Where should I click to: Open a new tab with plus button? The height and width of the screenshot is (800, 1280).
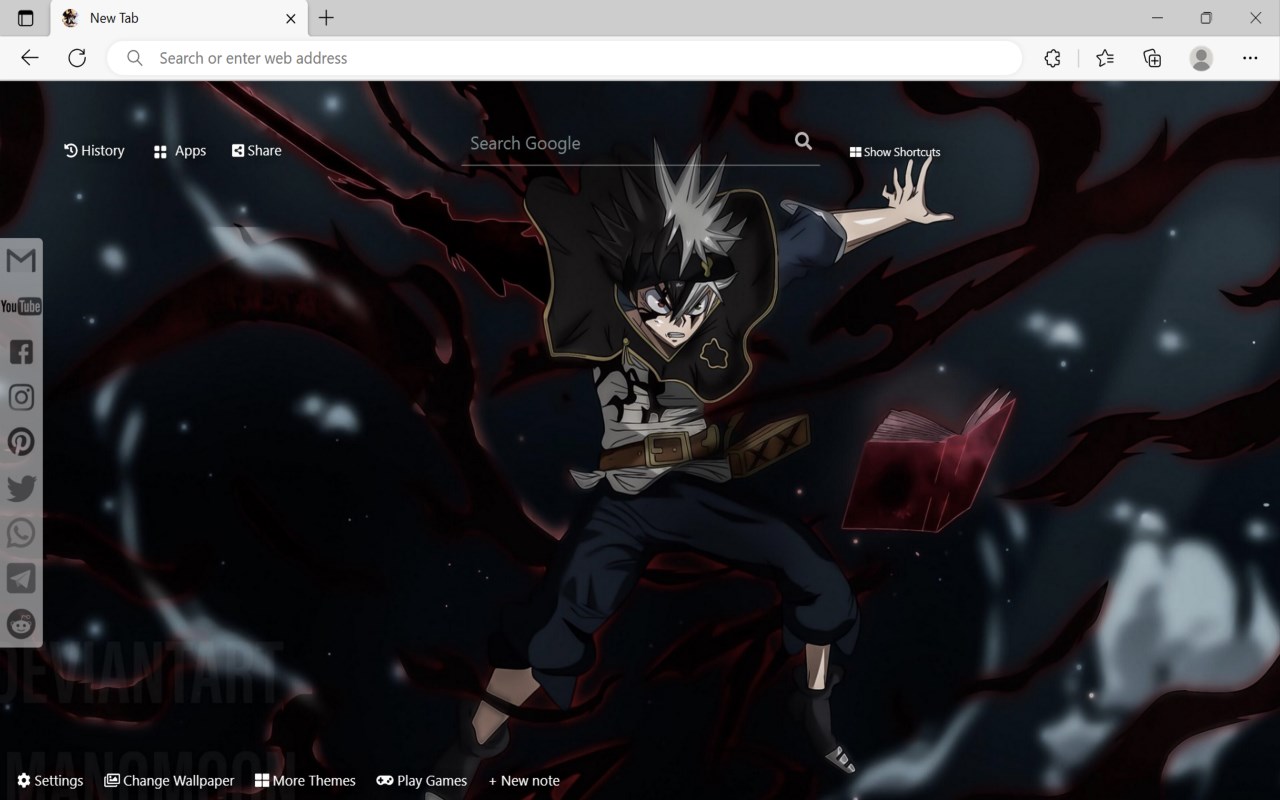pos(326,18)
